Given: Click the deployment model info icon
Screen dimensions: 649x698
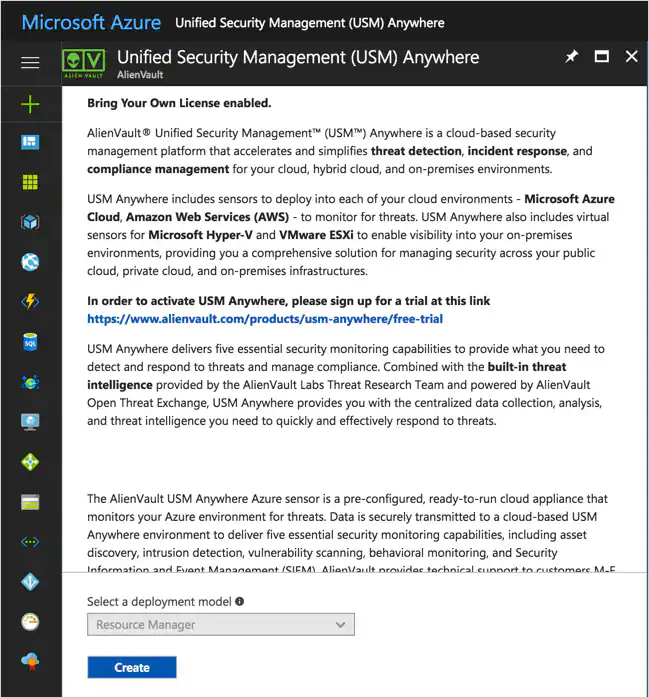Looking at the screenshot, I should [x=239, y=601].
